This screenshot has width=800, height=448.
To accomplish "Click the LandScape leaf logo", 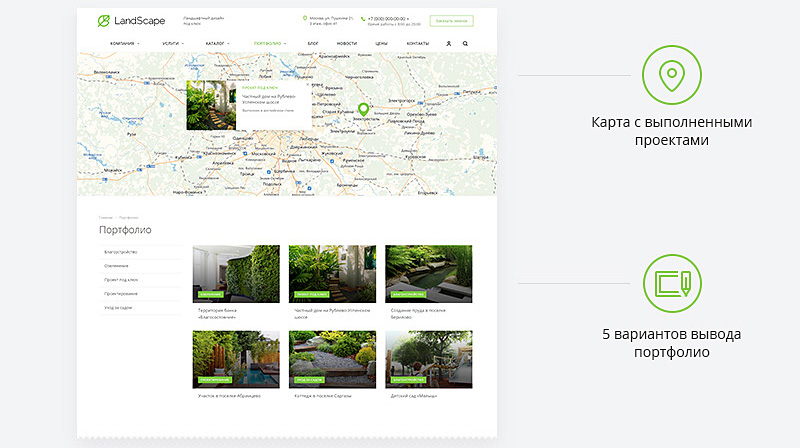I will (x=104, y=21).
